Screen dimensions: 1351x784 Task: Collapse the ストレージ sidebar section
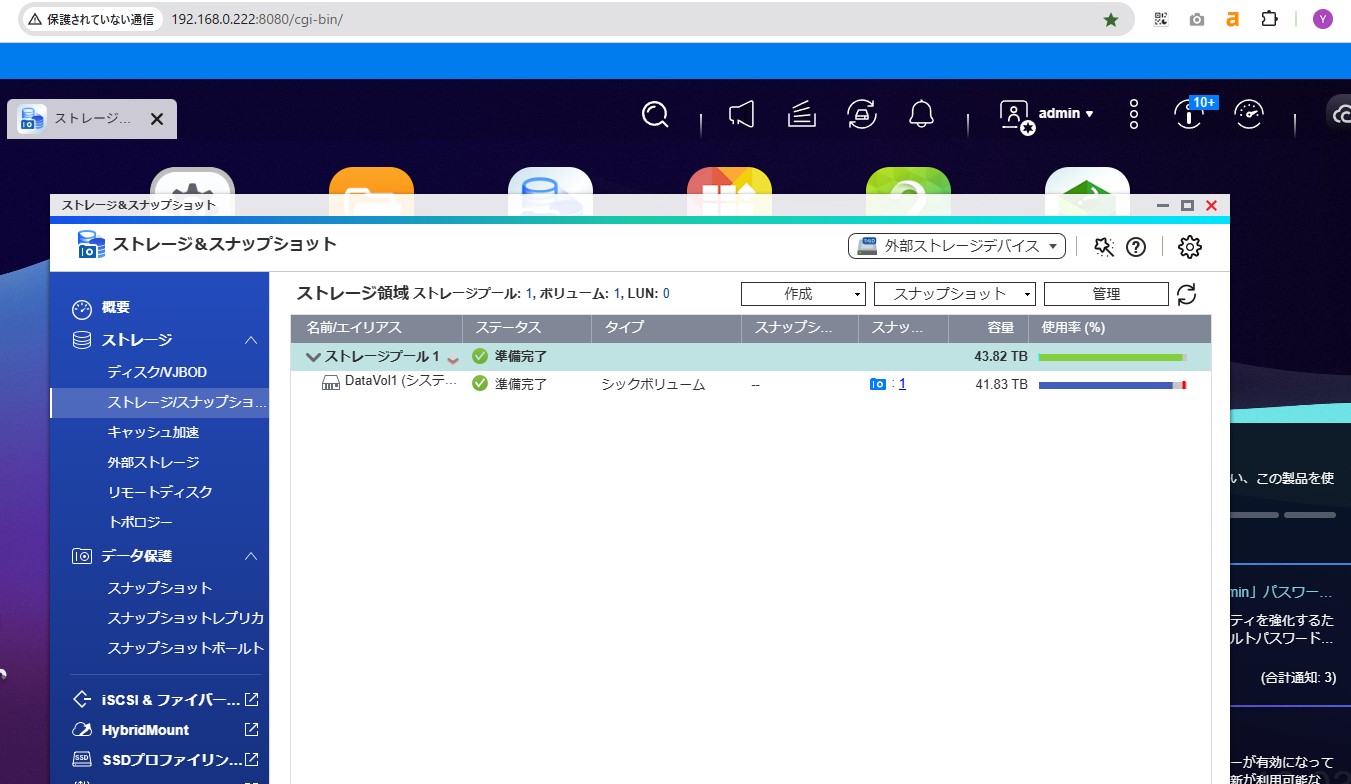pyautogui.click(x=251, y=340)
